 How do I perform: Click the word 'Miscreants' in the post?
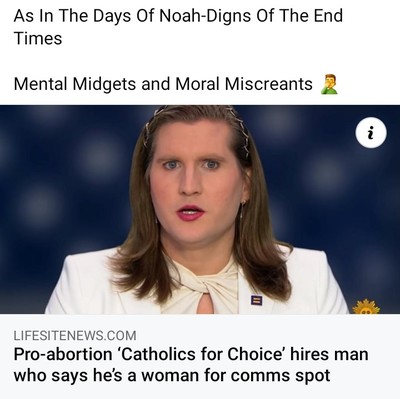click(x=269, y=84)
